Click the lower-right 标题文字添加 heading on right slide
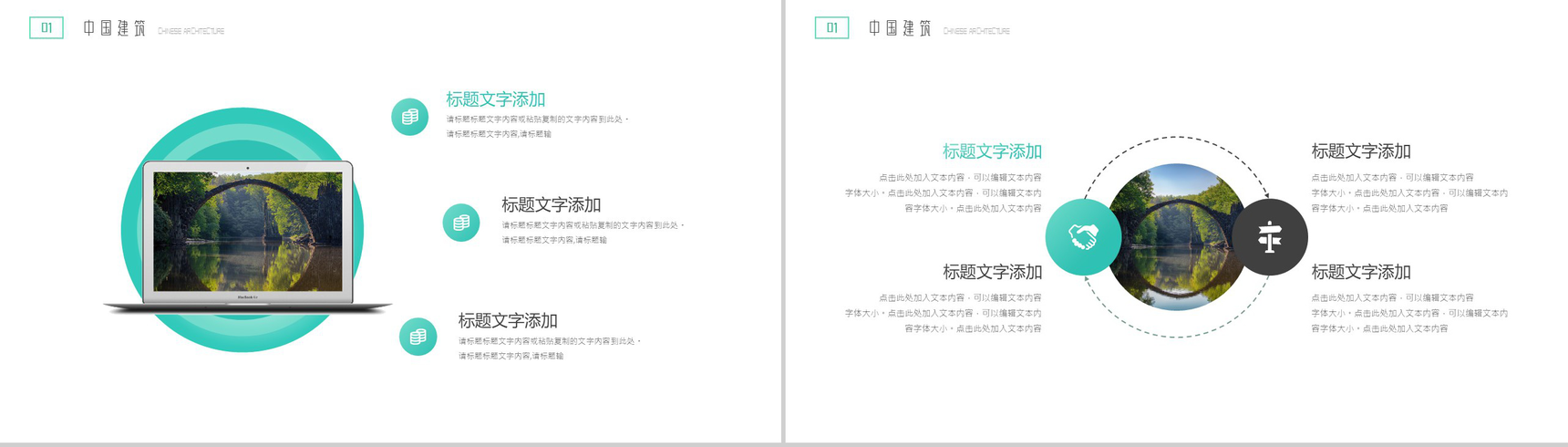Viewport: 1568px width, 447px height. click(x=1360, y=272)
